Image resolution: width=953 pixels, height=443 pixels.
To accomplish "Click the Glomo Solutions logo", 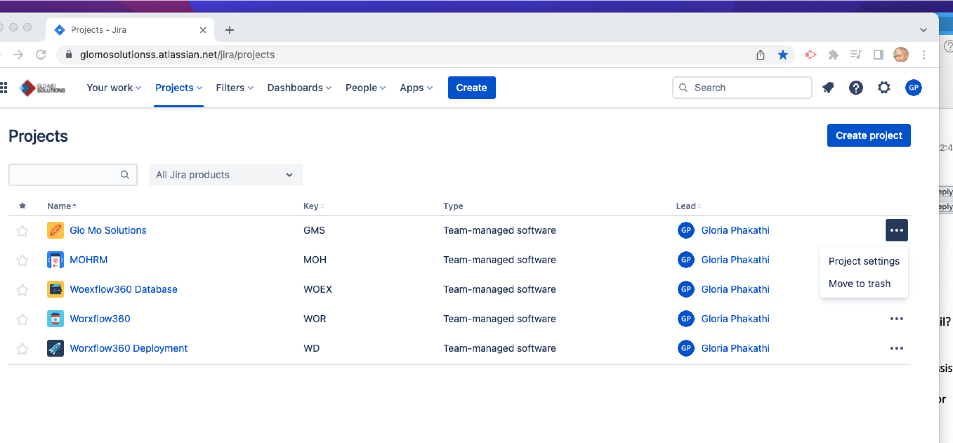I will 43,88.
